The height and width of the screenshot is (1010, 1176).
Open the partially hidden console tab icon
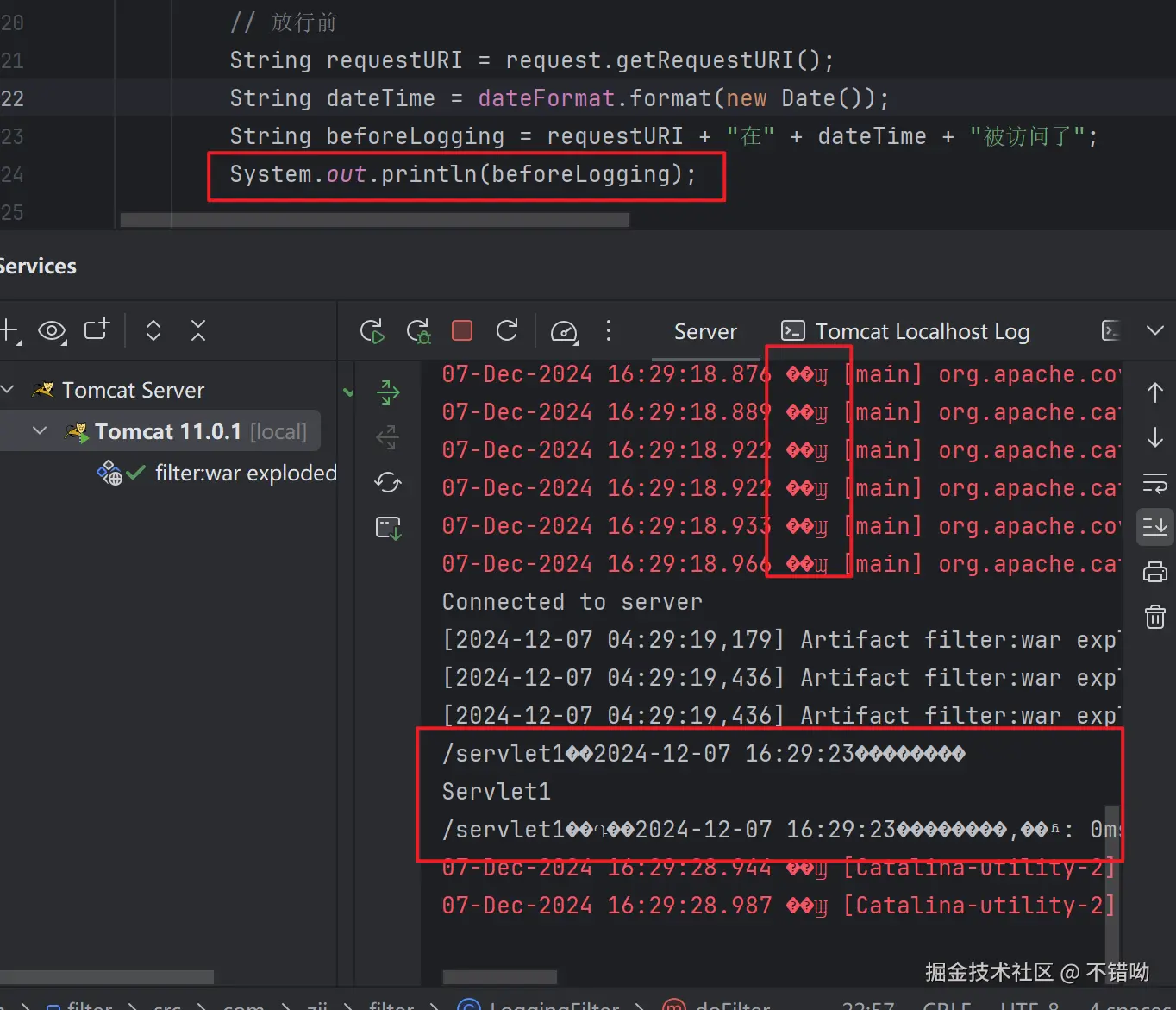pyautogui.click(x=1111, y=330)
